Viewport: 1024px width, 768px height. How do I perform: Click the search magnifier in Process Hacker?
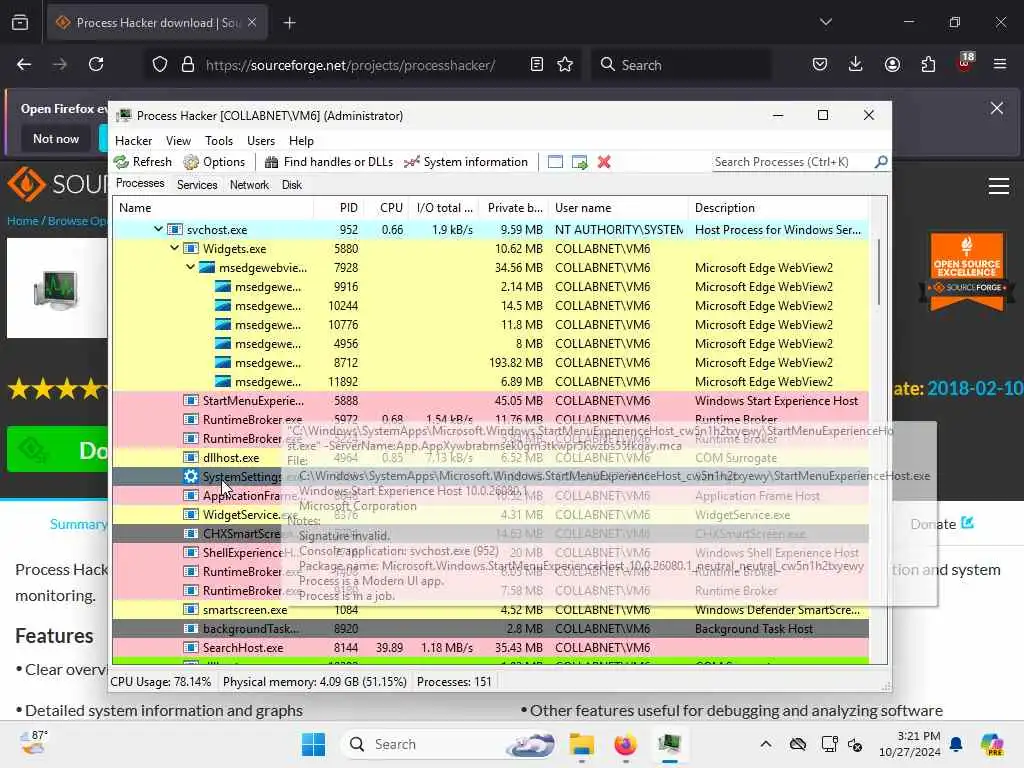881,161
